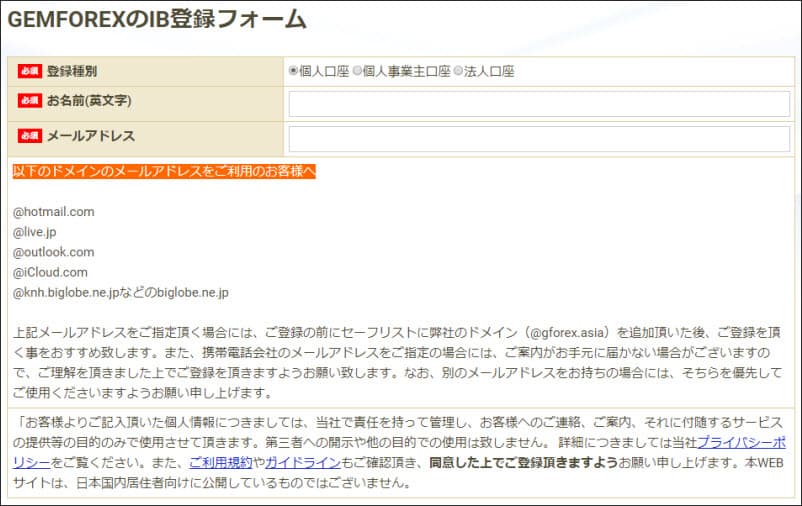This screenshot has width=802, height=506.
Task: Click the お名前(英文字) field label
Action: pos(89,100)
